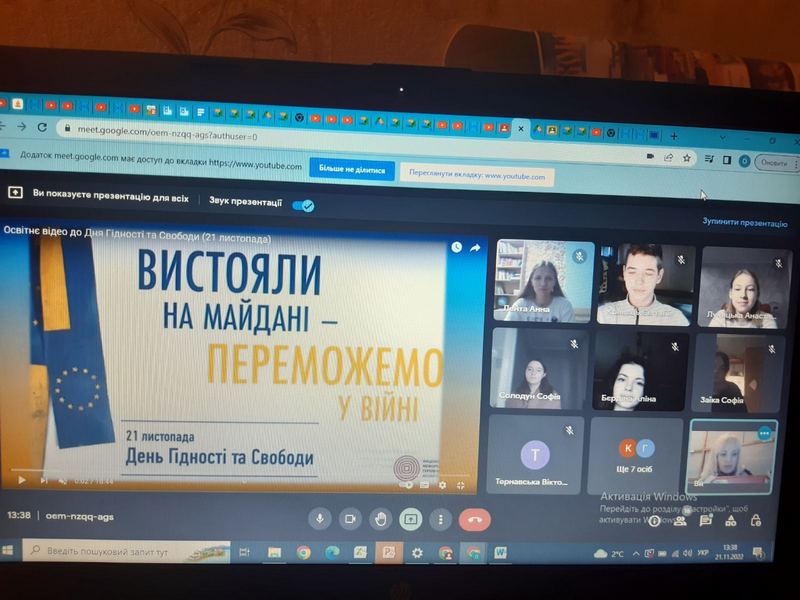Mute the microphone in Meet controls
The height and width of the screenshot is (600, 800).
[320, 518]
